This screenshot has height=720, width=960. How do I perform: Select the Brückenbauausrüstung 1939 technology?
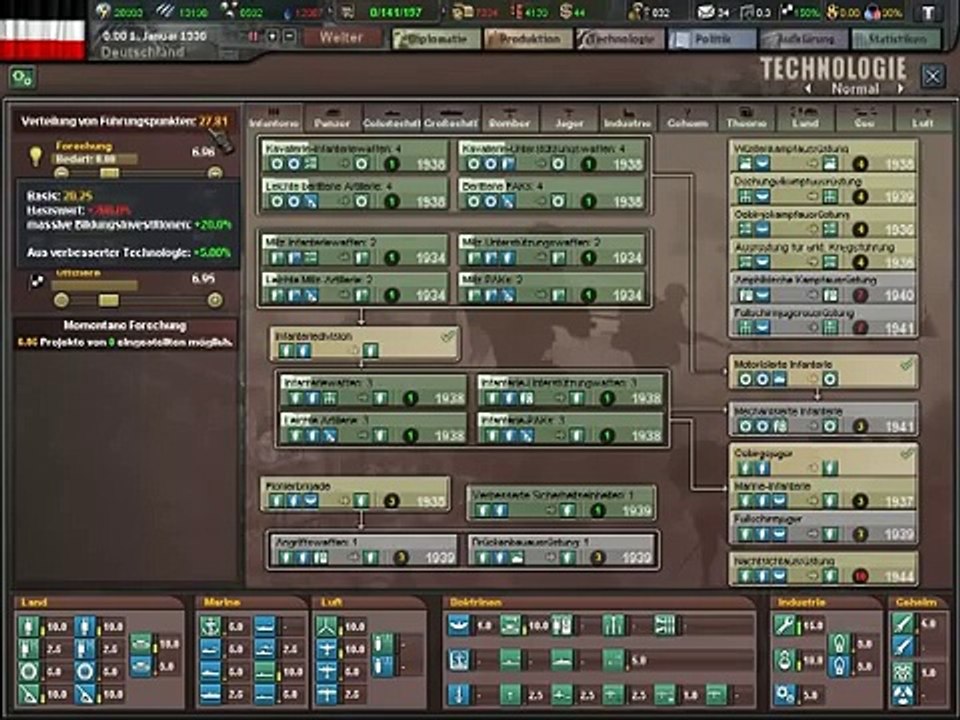tap(561, 550)
